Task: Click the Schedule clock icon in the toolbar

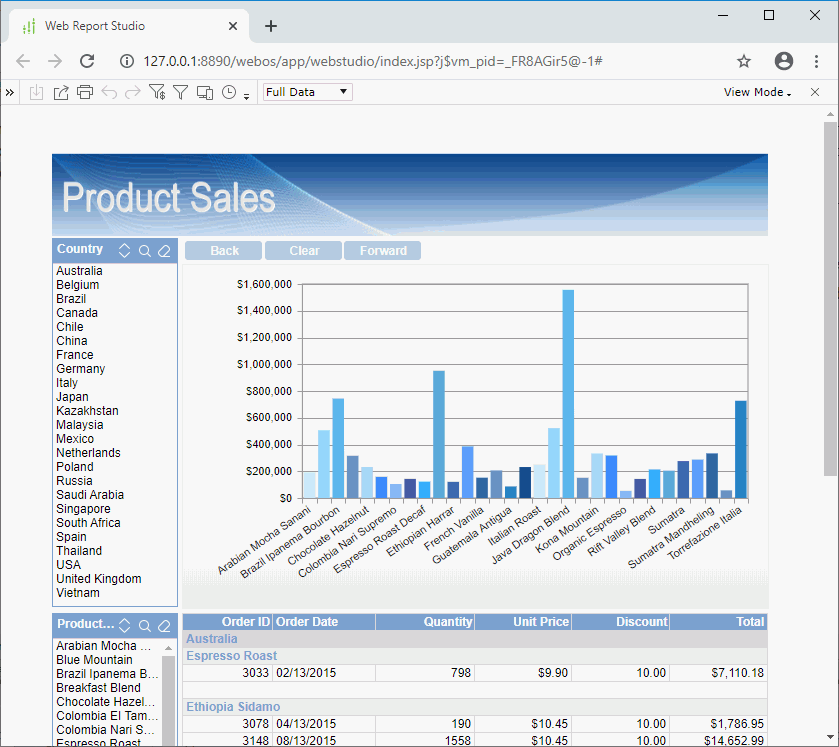Action: point(228,92)
